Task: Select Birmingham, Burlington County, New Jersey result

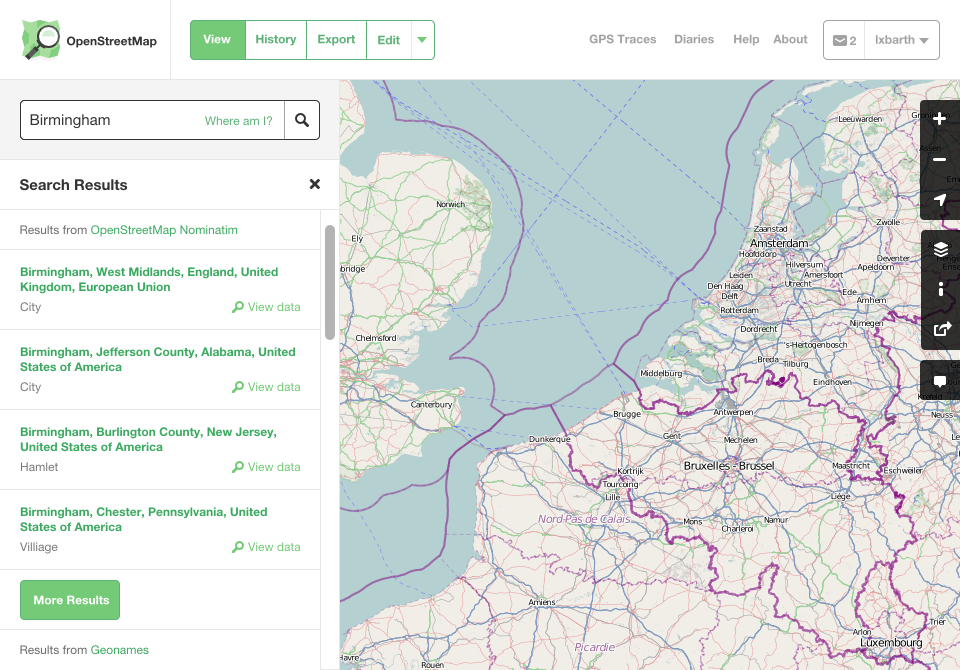Action: click(148, 439)
